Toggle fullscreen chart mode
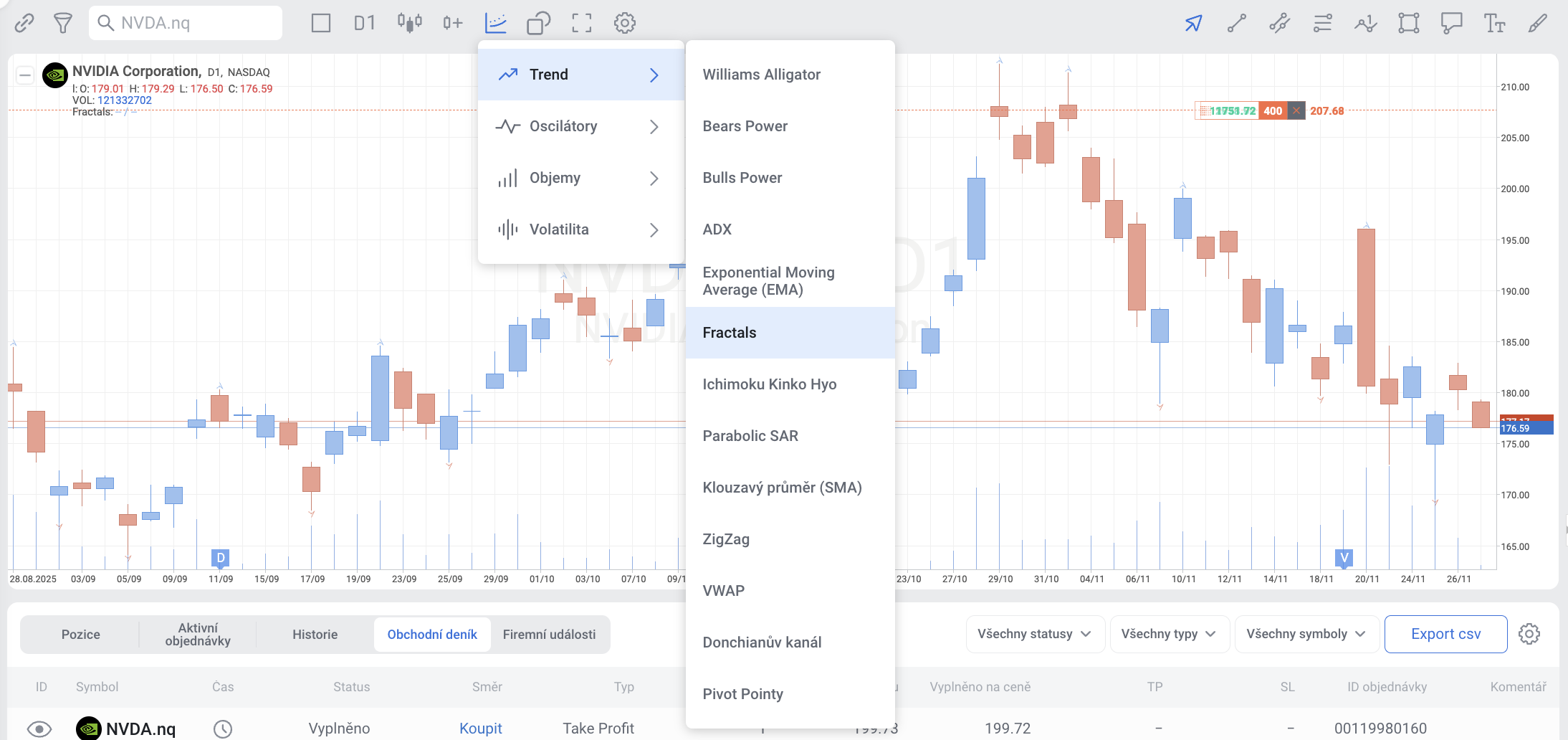This screenshot has height=740, width=1568. point(582,23)
